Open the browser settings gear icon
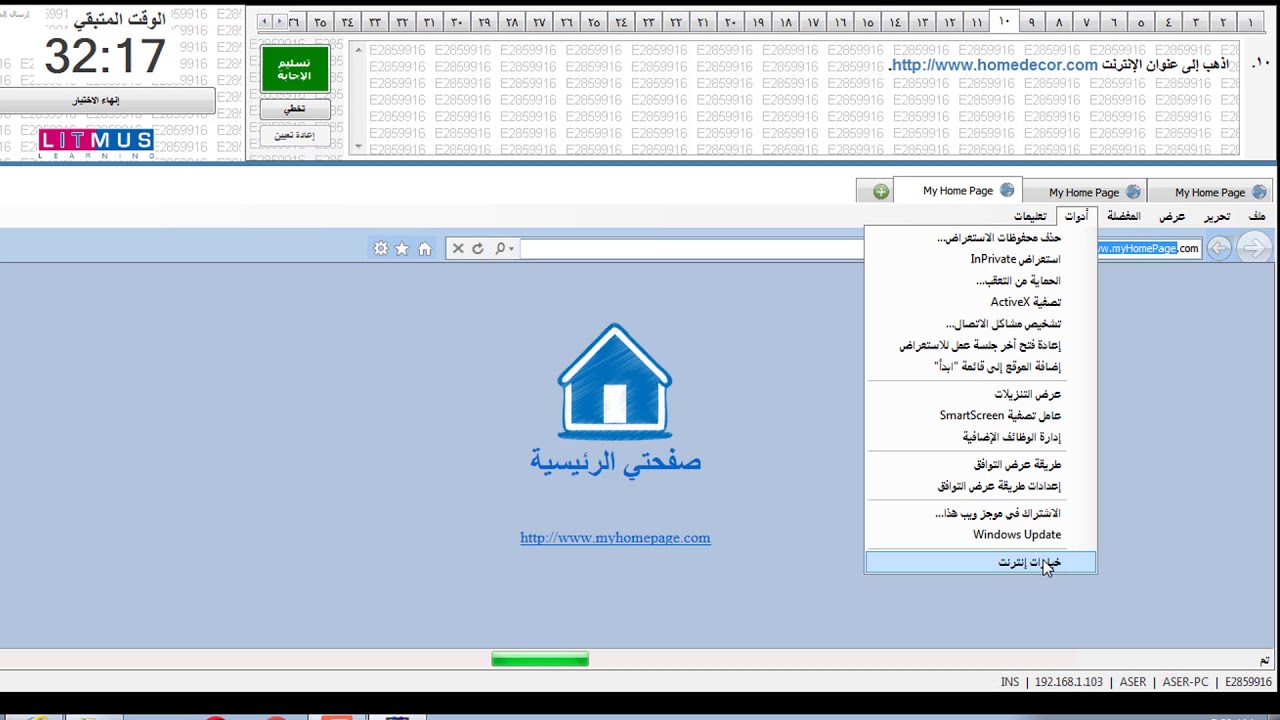This screenshot has width=1280, height=720. 381,249
